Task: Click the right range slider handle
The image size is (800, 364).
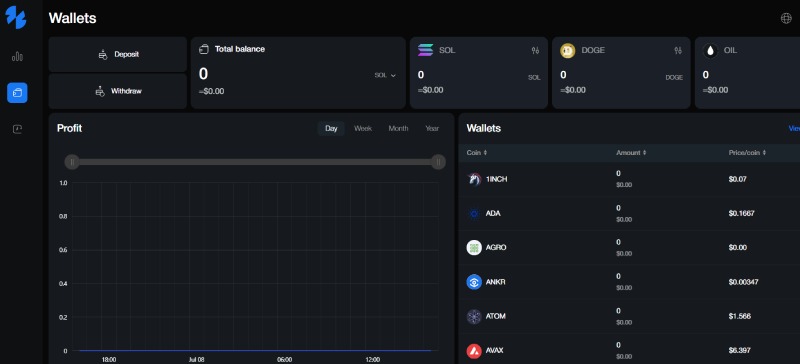Action: click(438, 162)
